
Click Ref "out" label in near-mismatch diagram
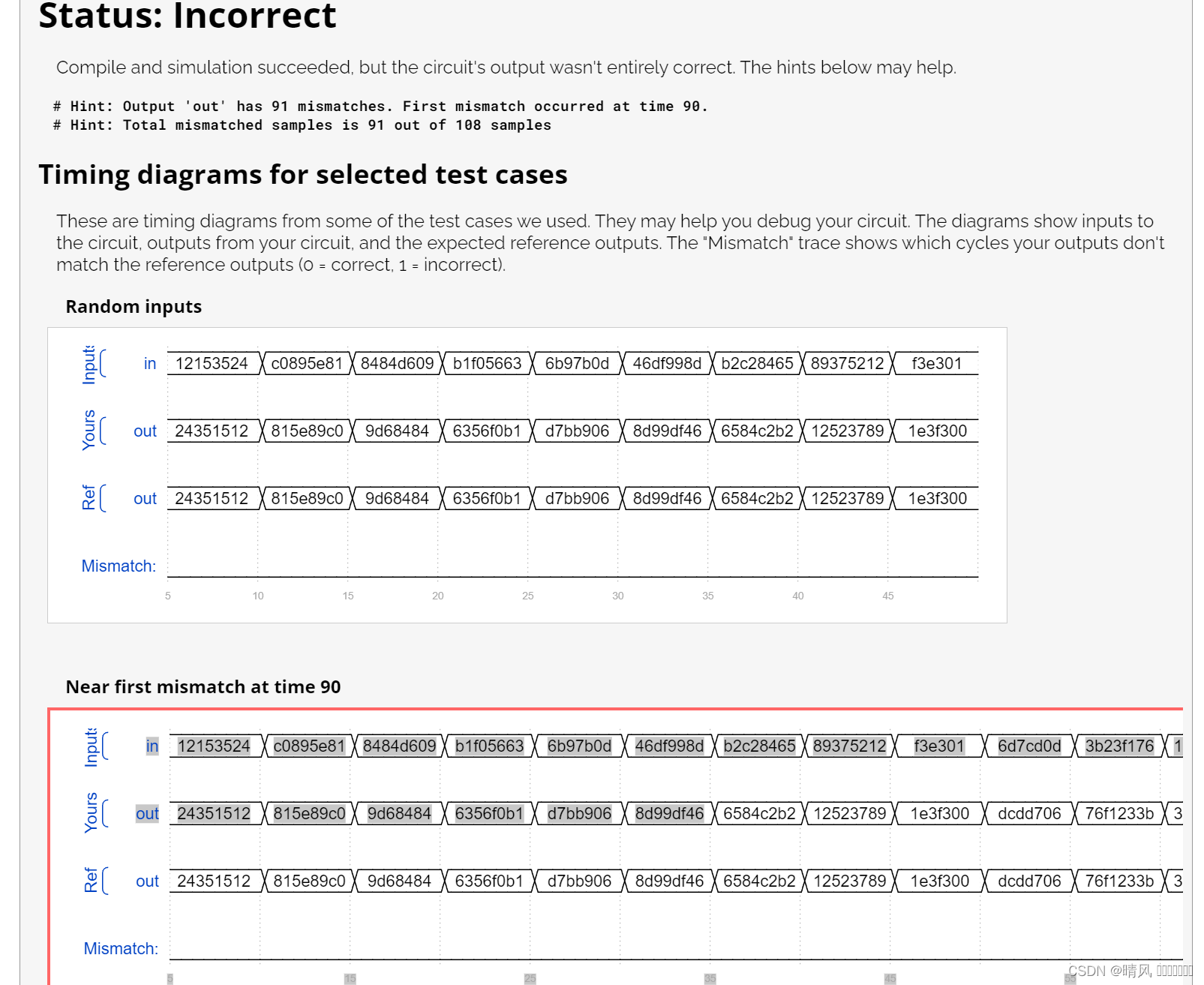[147, 881]
